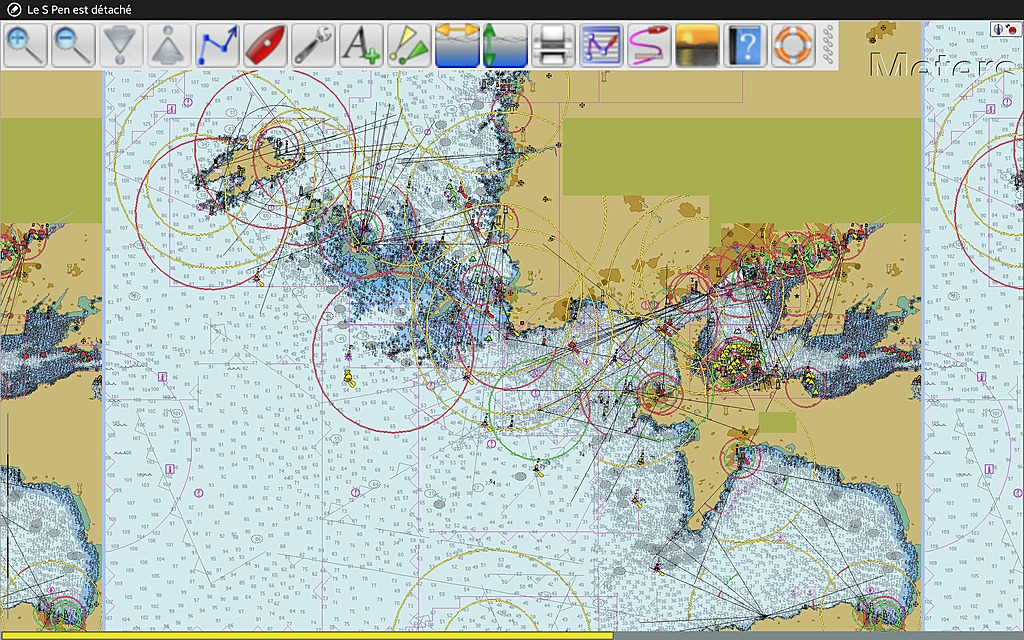Screen dimensions: 1024x640
Task: Toggle Auto Follow red boat icon
Action: coord(264,45)
